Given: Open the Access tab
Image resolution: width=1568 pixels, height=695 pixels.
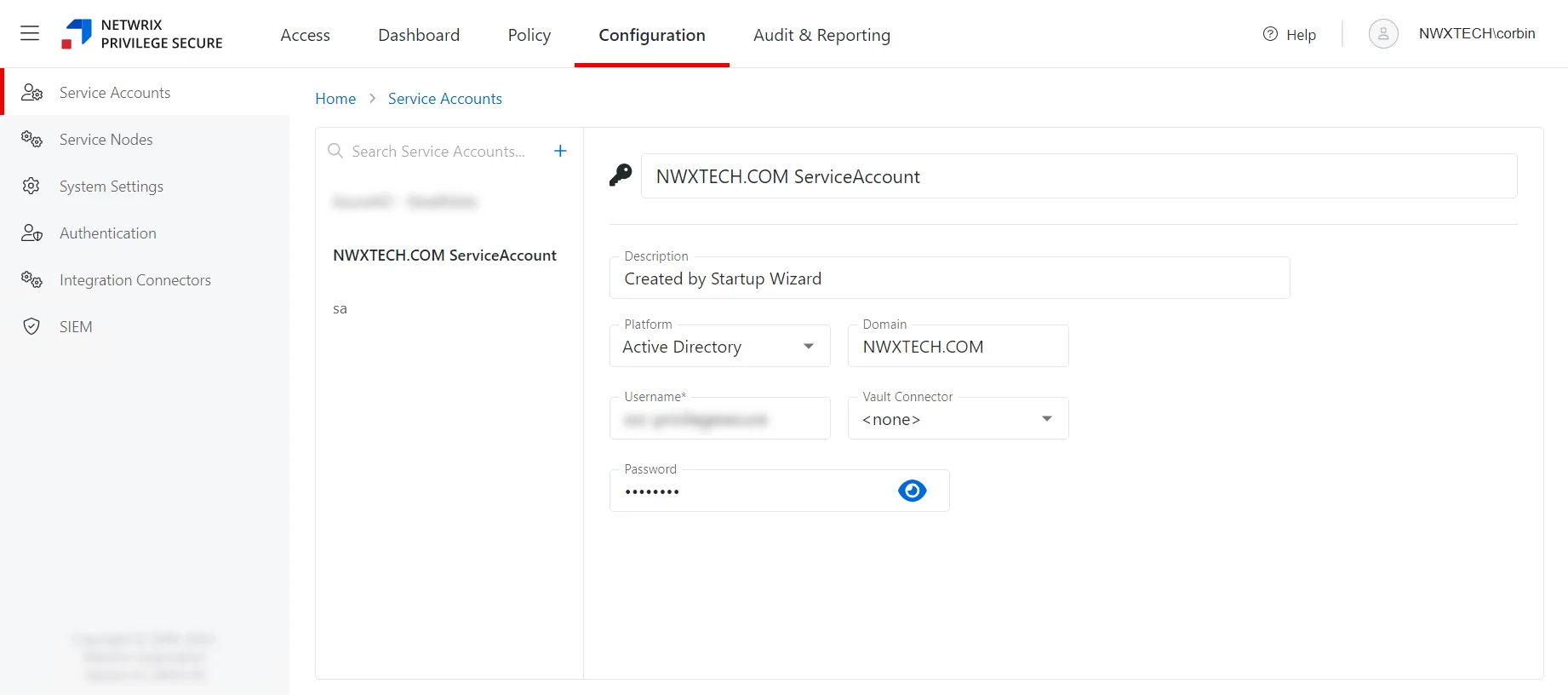Looking at the screenshot, I should pyautogui.click(x=305, y=35).
